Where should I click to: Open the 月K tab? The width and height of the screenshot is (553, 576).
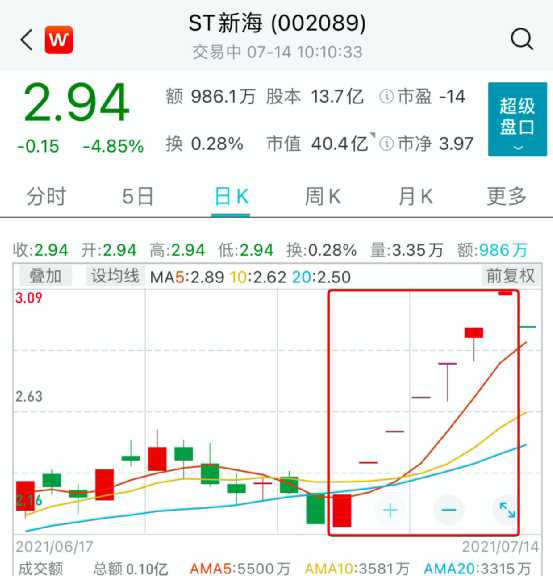tap(416, 197)
